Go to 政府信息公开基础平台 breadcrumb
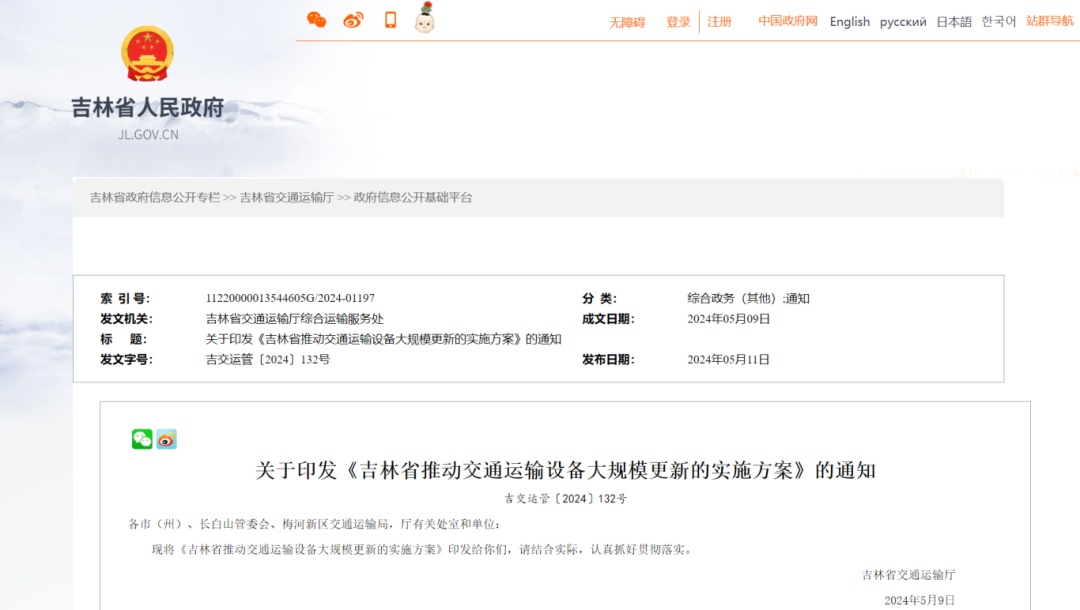 click(x=413, y=198)
